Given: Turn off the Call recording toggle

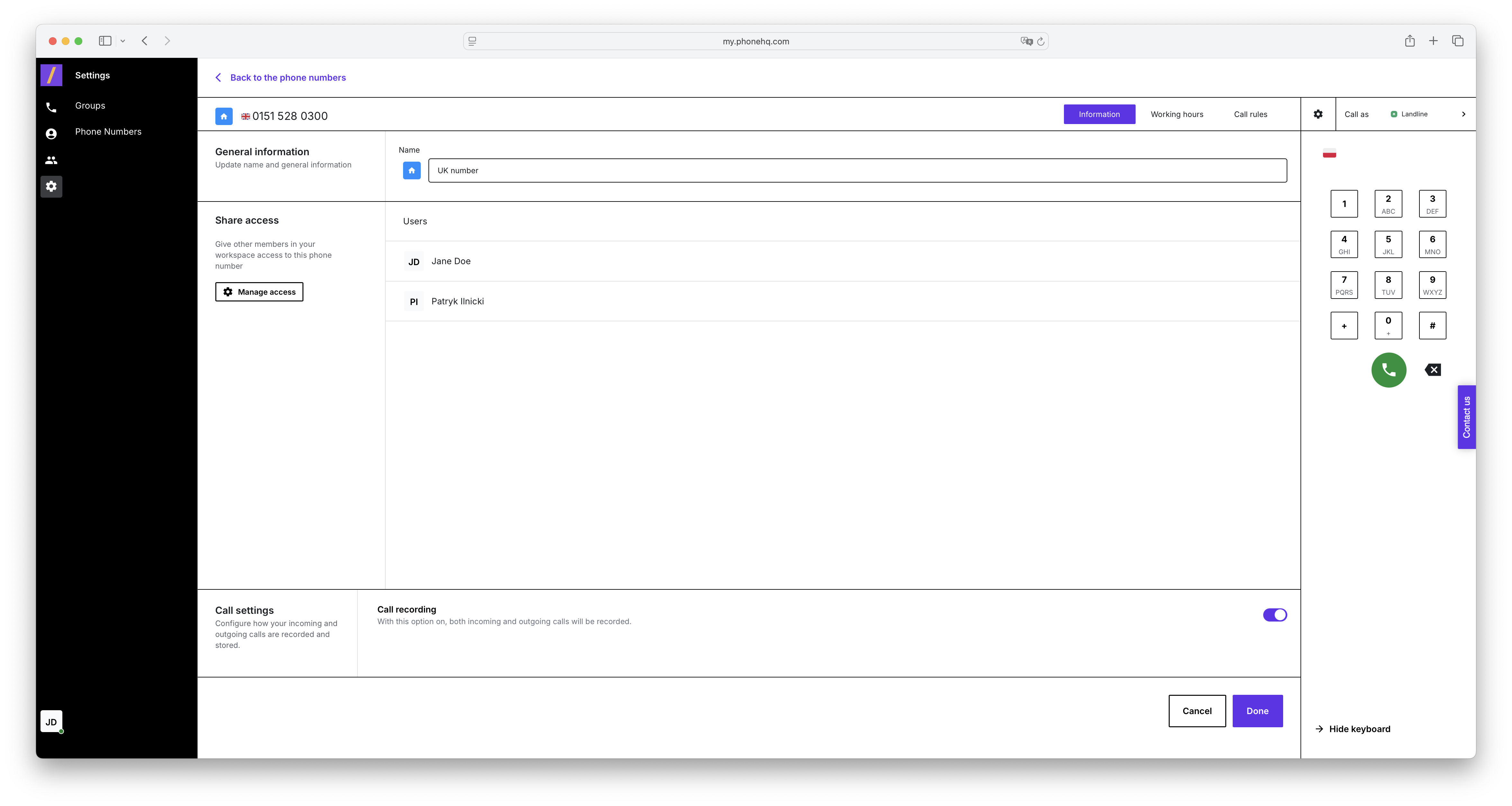Looking at the screenshot, I should (x=1274, y=615).
